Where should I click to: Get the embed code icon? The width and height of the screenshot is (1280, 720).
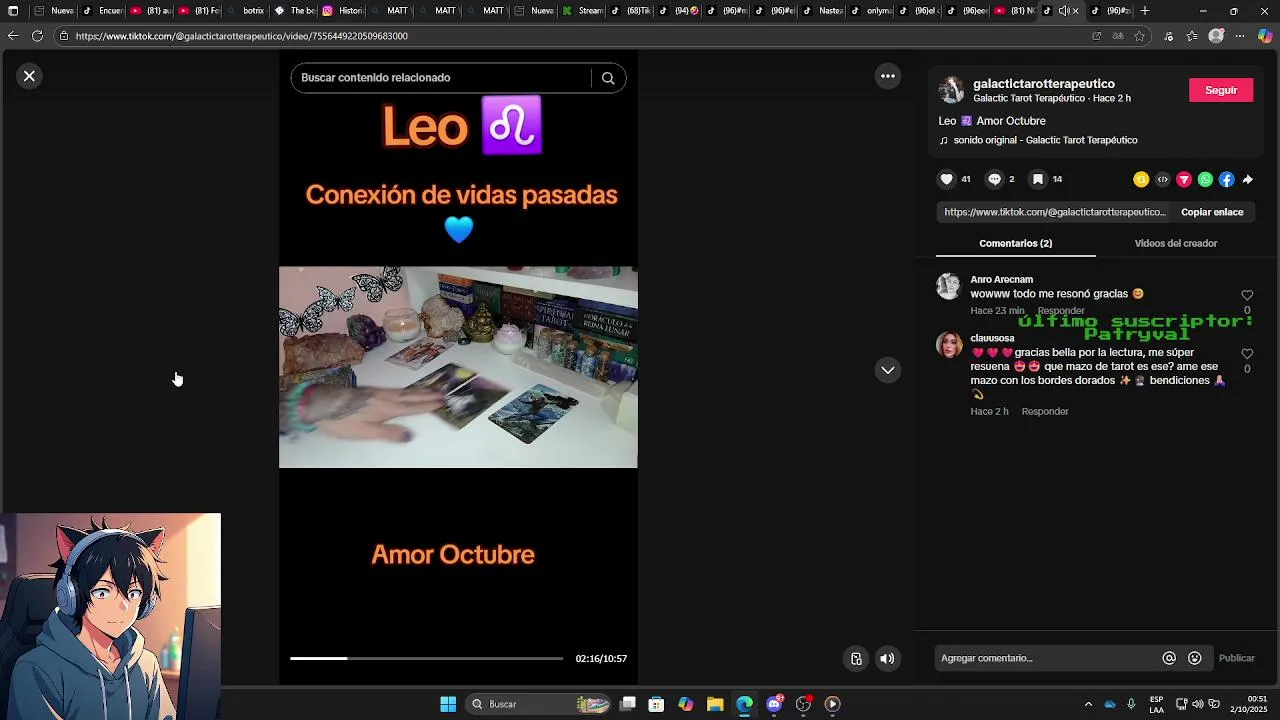1162,180
